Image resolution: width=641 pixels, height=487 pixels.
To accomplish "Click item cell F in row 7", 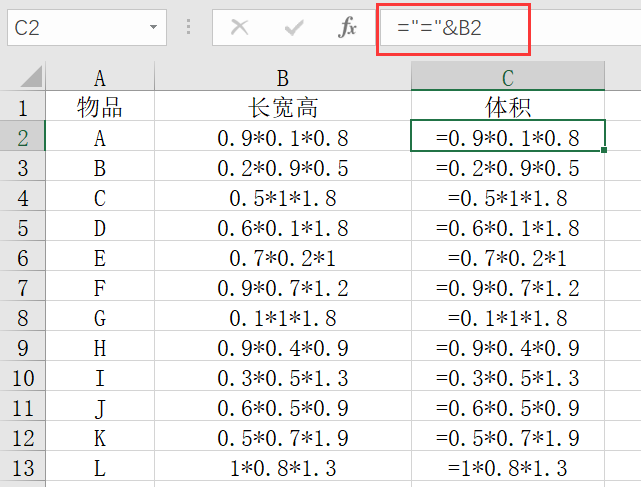I will (100, 286).
